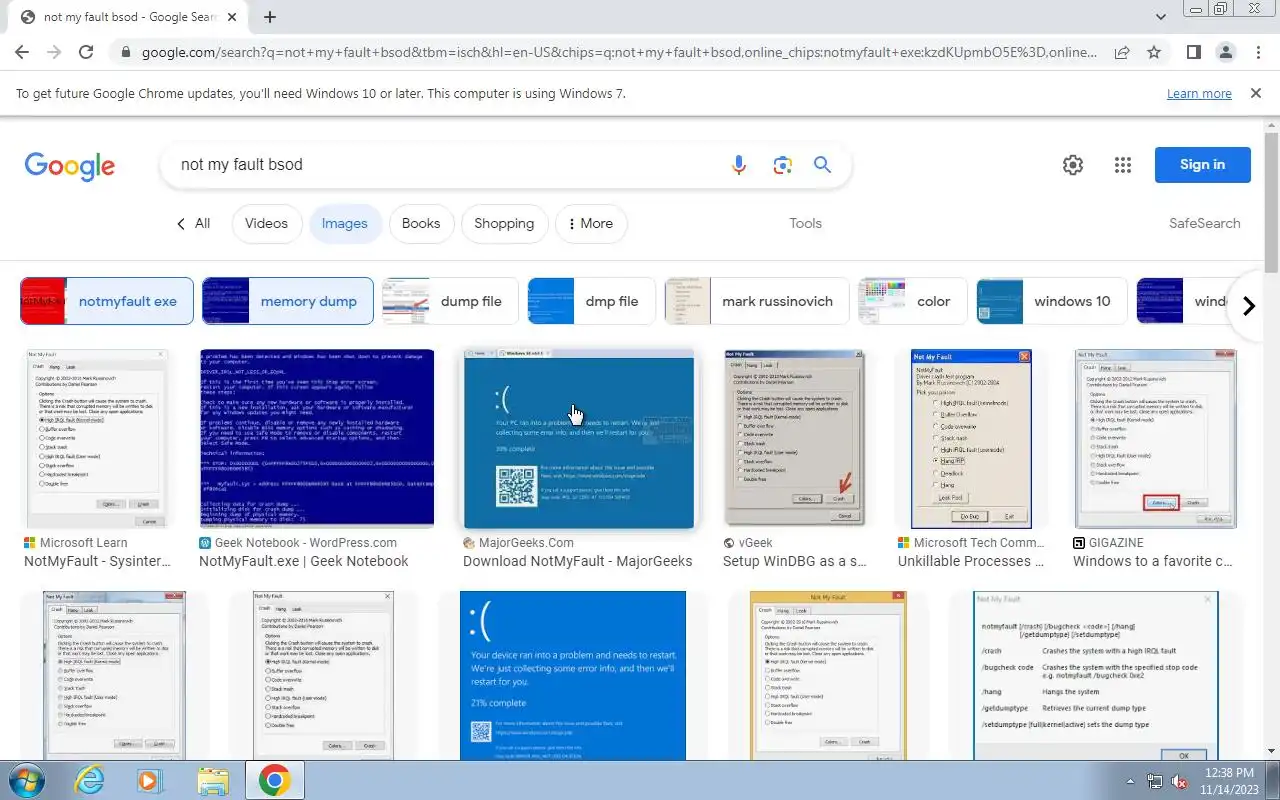The image size is (1280, 800).
Task: Click the voice search microphone icon
Action: [739, 165]
